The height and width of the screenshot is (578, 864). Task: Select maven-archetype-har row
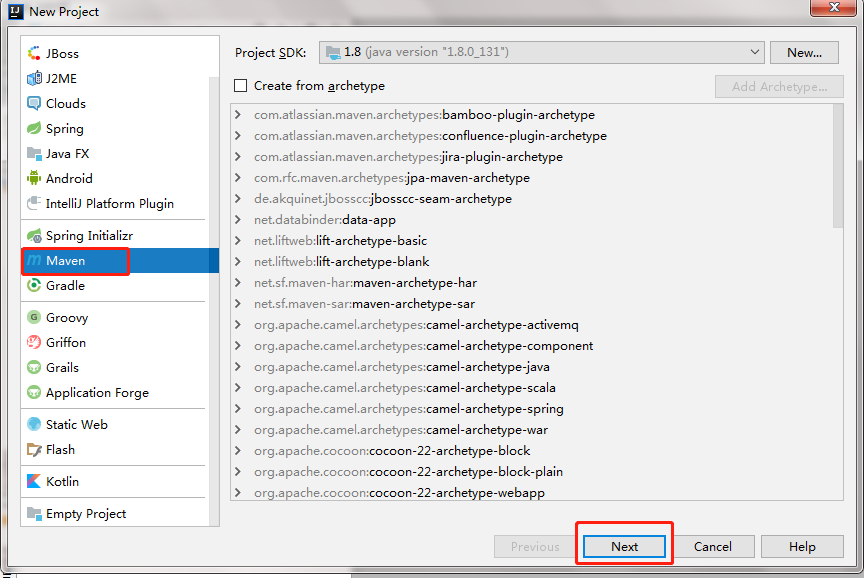[x=532, y=283]
